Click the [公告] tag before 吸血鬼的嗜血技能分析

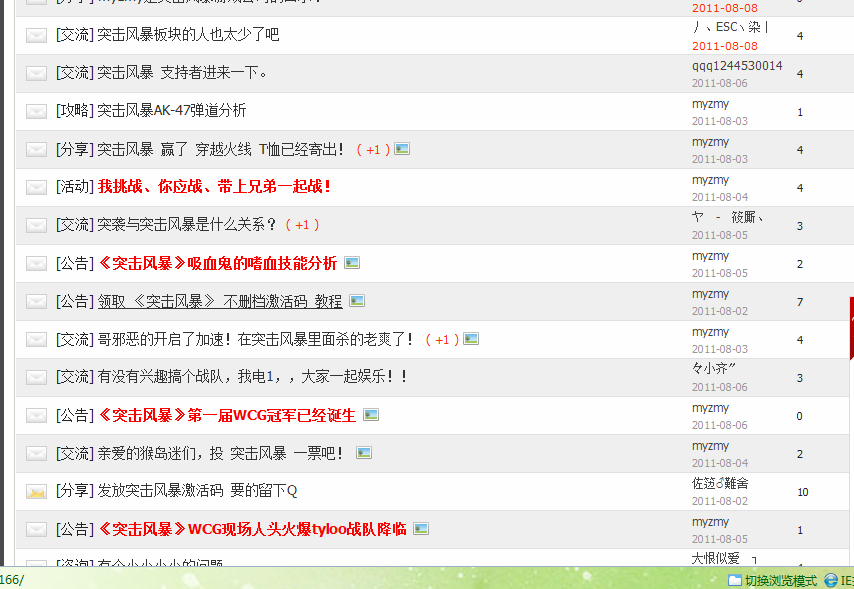coord(75,263)
